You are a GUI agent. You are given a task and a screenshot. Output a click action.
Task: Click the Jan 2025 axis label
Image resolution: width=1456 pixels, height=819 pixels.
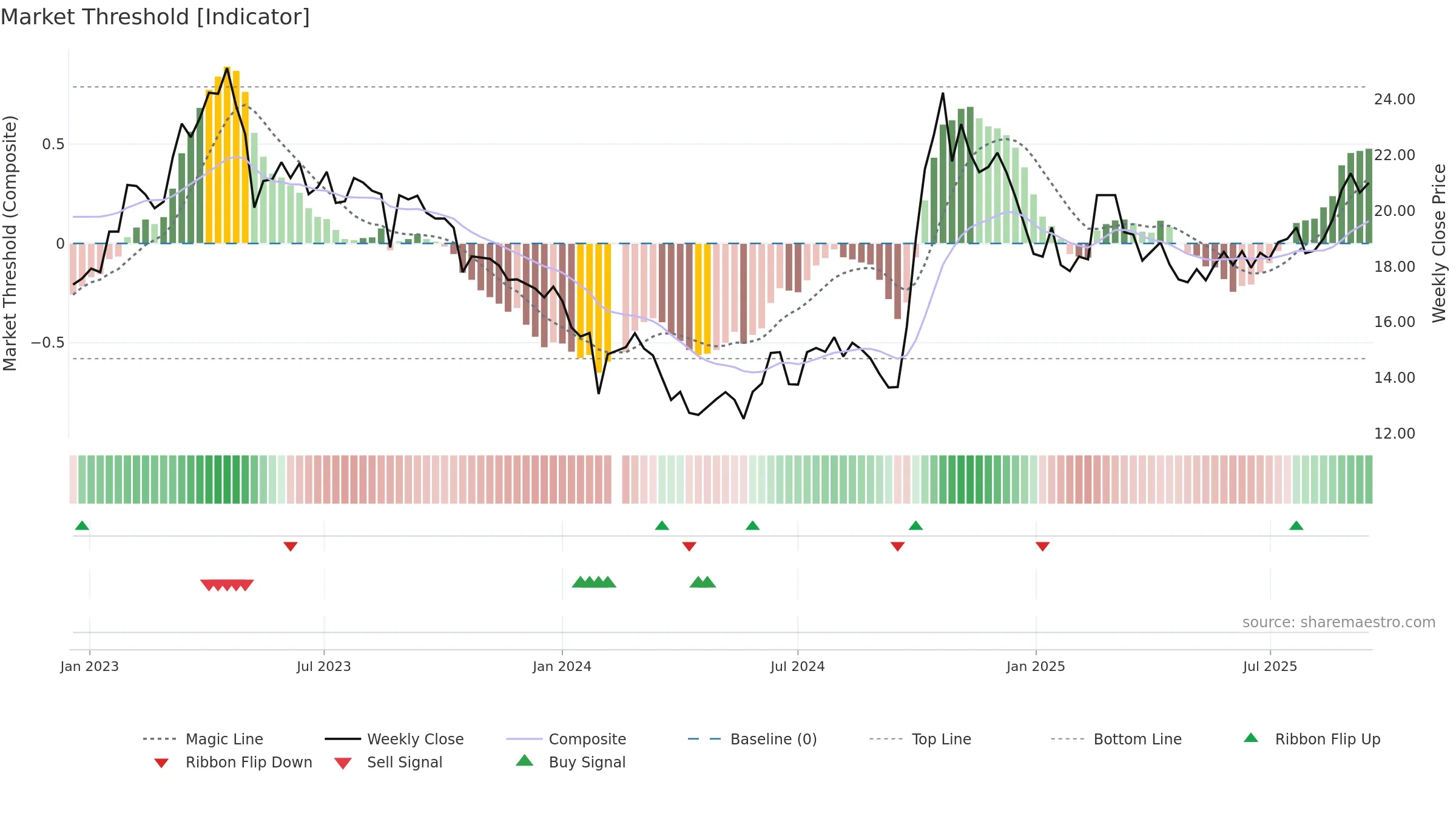(1036, 667)
